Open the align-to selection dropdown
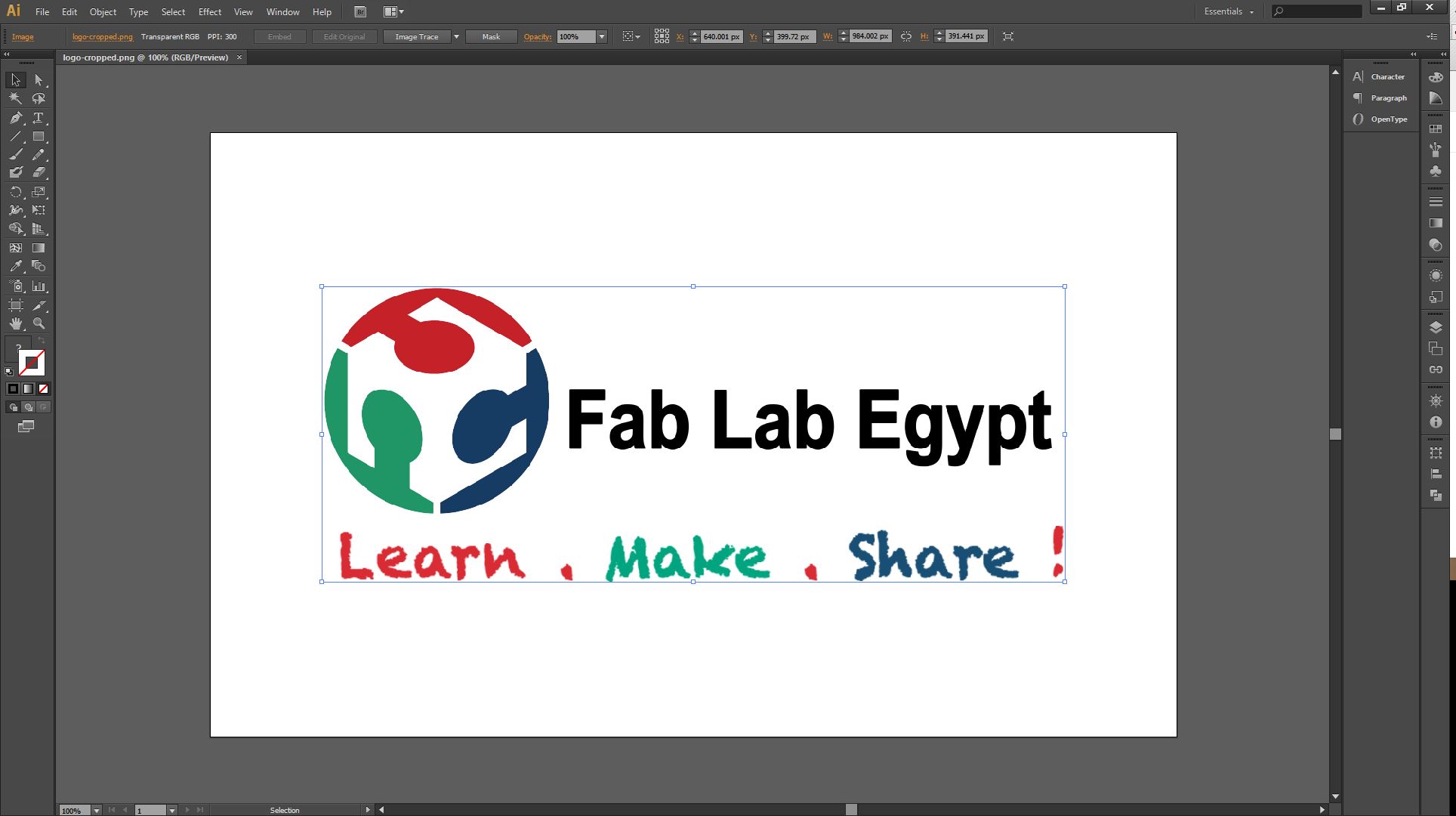 [x=631, y=36]
